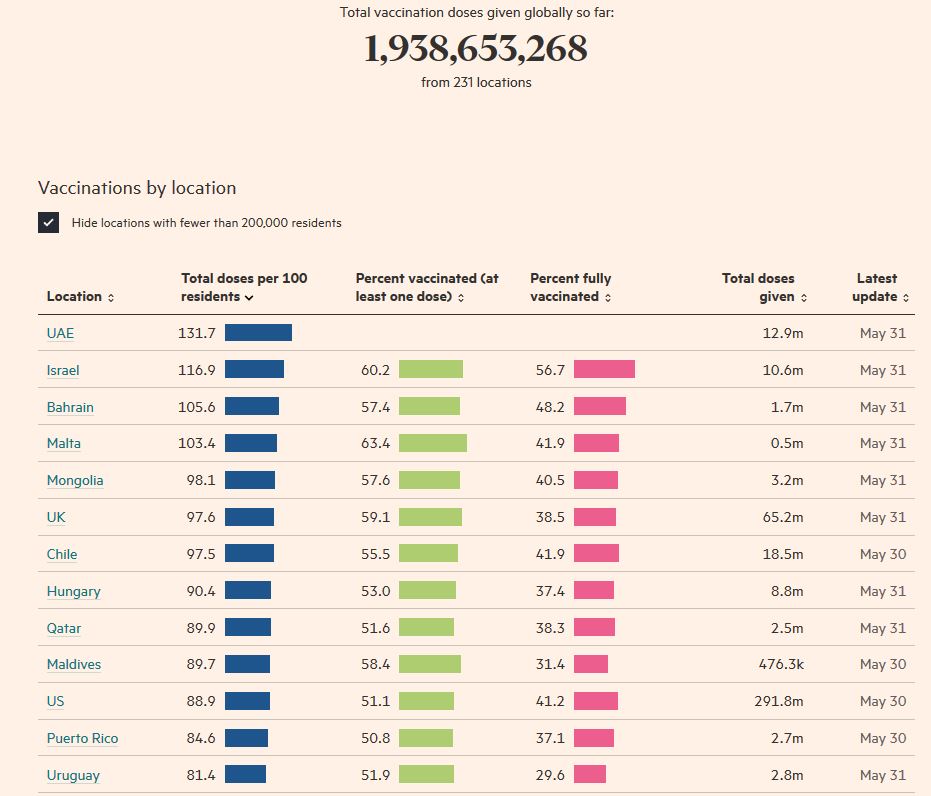Image resolution: width=931 pixels, height=796 pixels.
Task: Select the Mongolia link
Action: (75, 480)
